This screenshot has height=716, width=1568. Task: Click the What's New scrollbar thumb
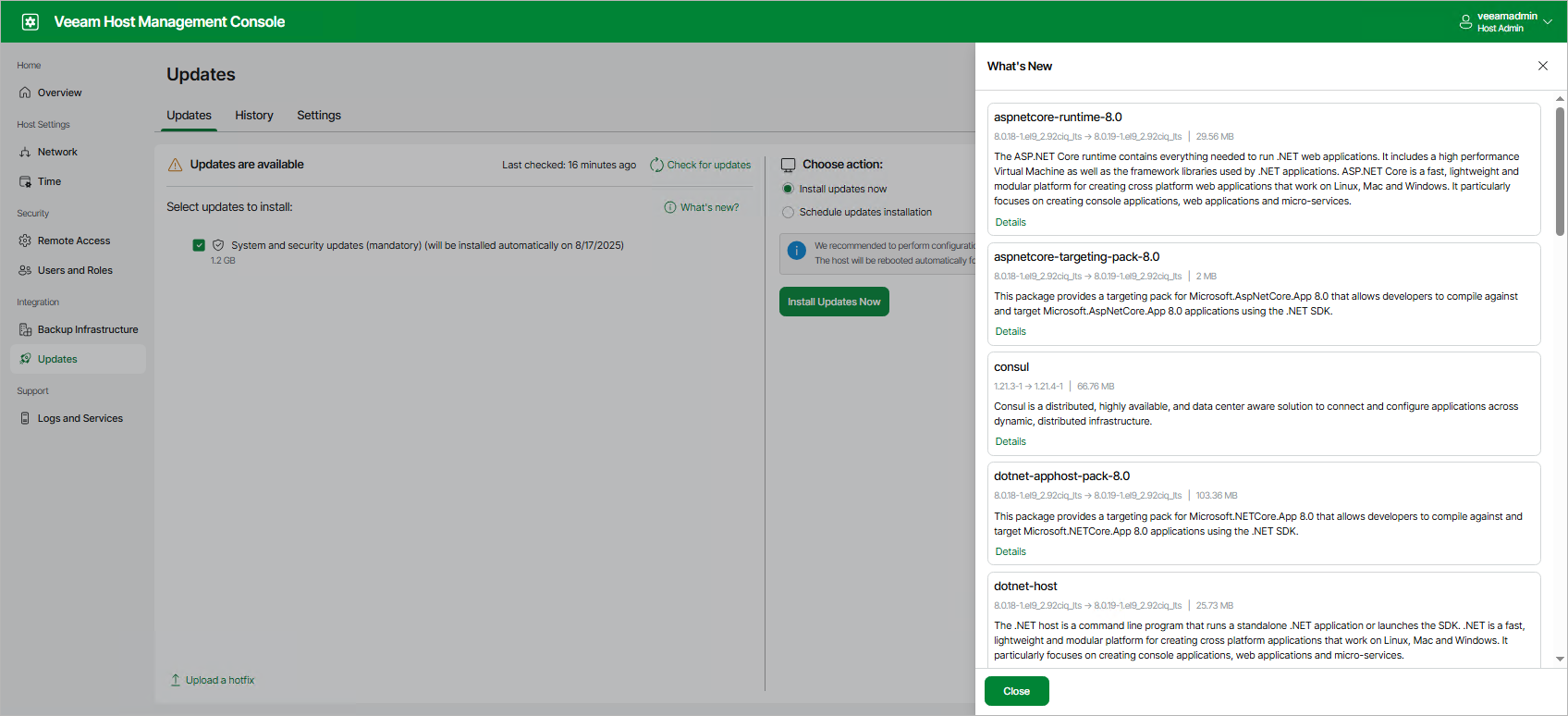pyautogui.click(x=1561, y=171)
